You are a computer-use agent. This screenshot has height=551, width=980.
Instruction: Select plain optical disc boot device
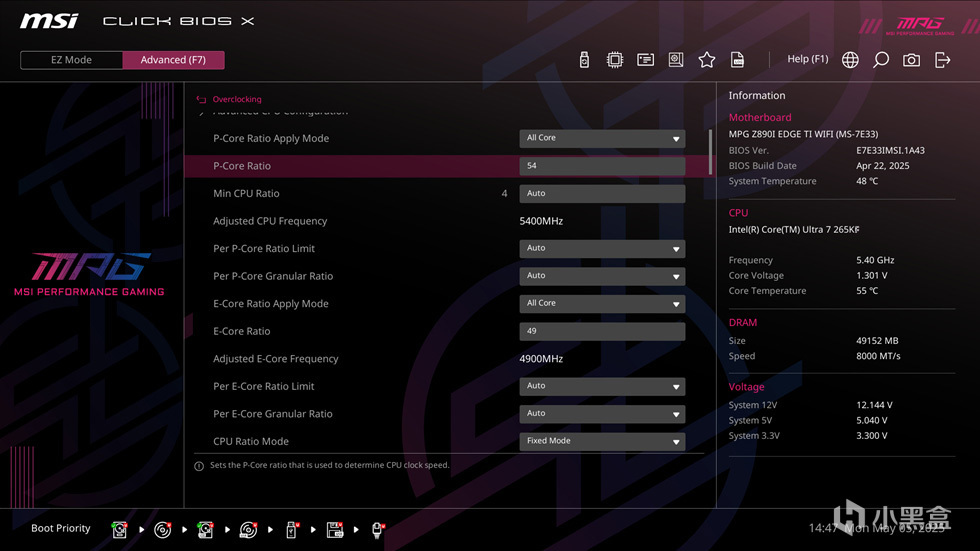(x=162, y=530)
